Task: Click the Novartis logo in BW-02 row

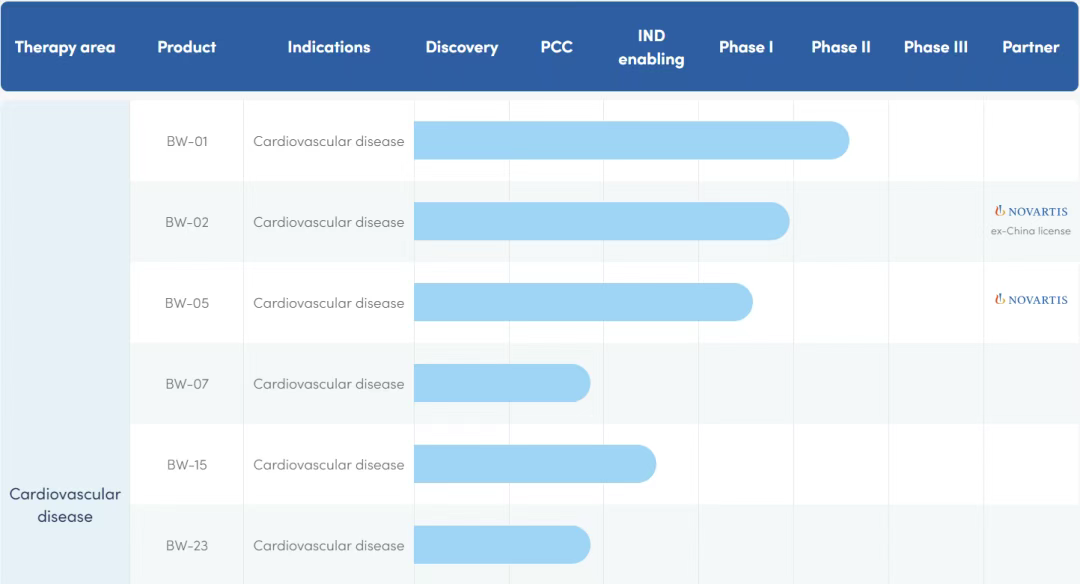Action: [x=1031, y=211]
